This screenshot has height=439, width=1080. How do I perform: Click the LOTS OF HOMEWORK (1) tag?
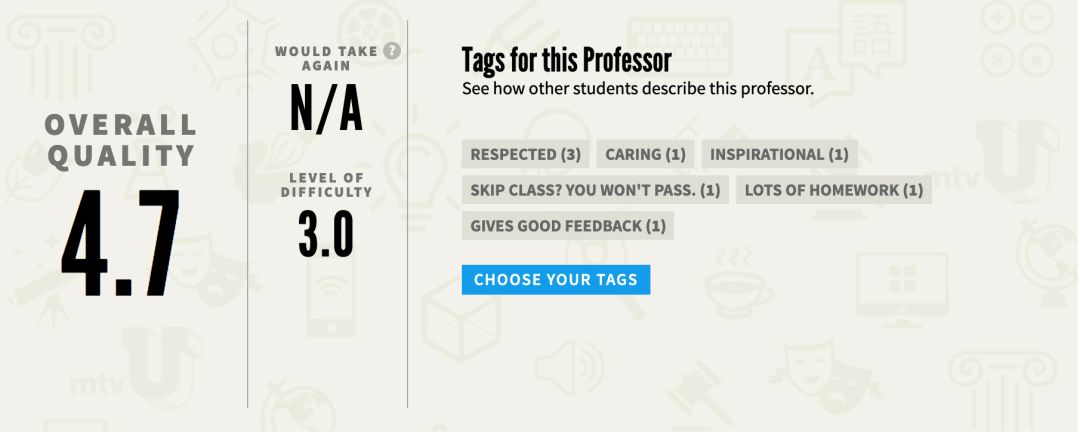[x=834, y=190]
